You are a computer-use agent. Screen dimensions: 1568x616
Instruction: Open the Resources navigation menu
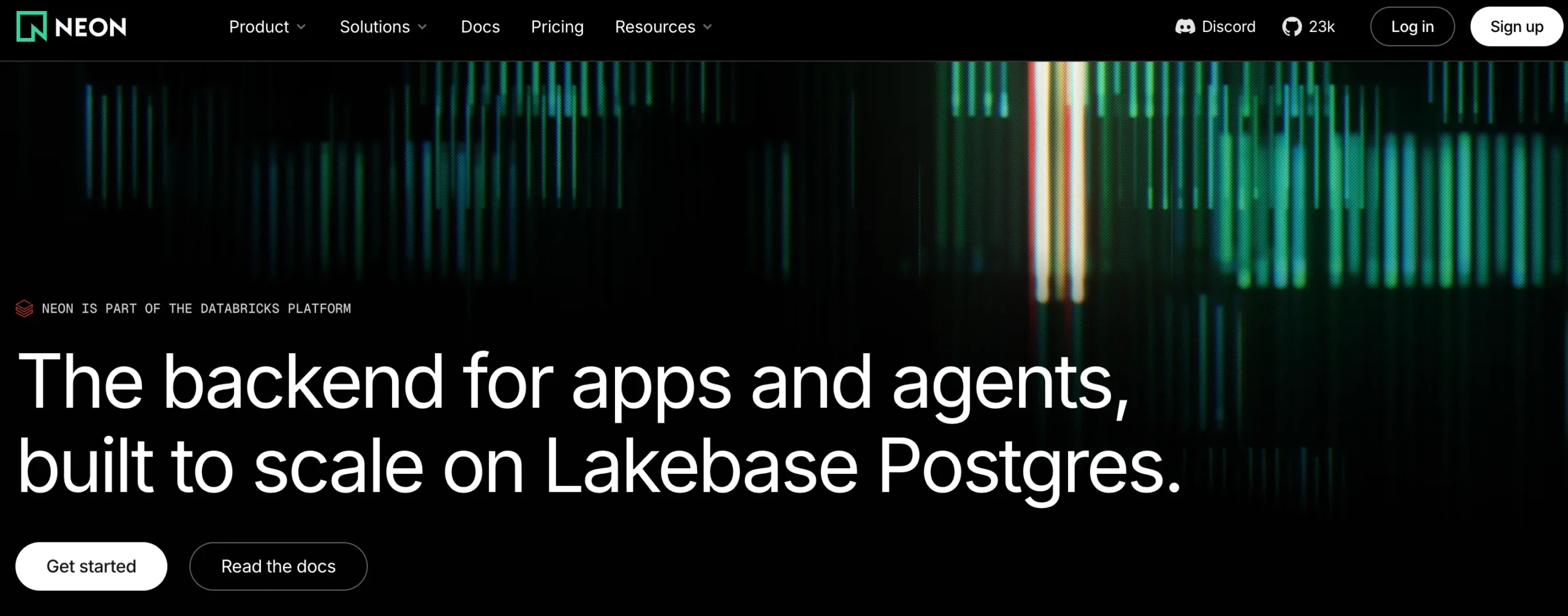tap(664, 27)
